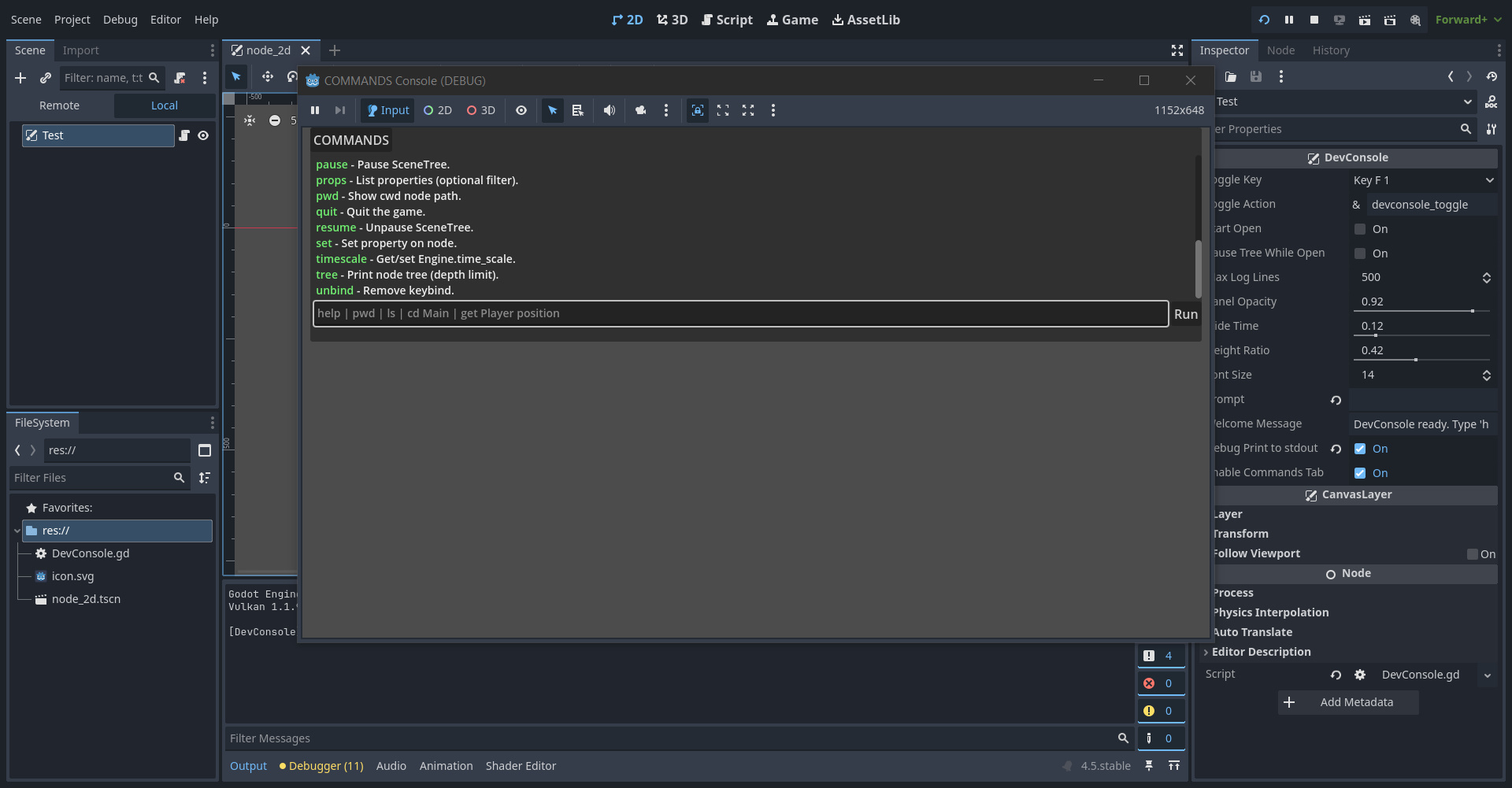This screenshot has width=1512, height=788.
Task: Choose the Select Mode arrow tool in editor
Action: 236,76
